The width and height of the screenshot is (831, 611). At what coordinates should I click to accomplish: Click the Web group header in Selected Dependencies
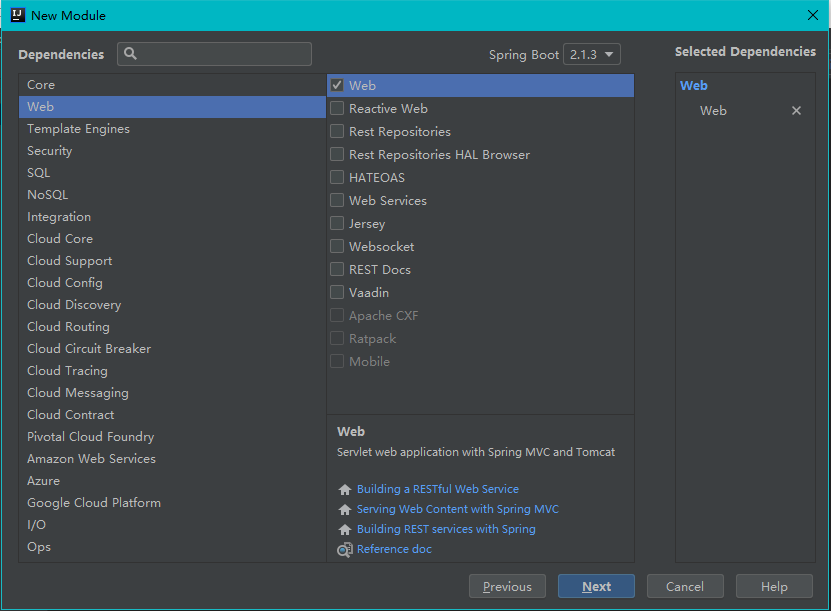pyautogui.click(x=694, y=85)
